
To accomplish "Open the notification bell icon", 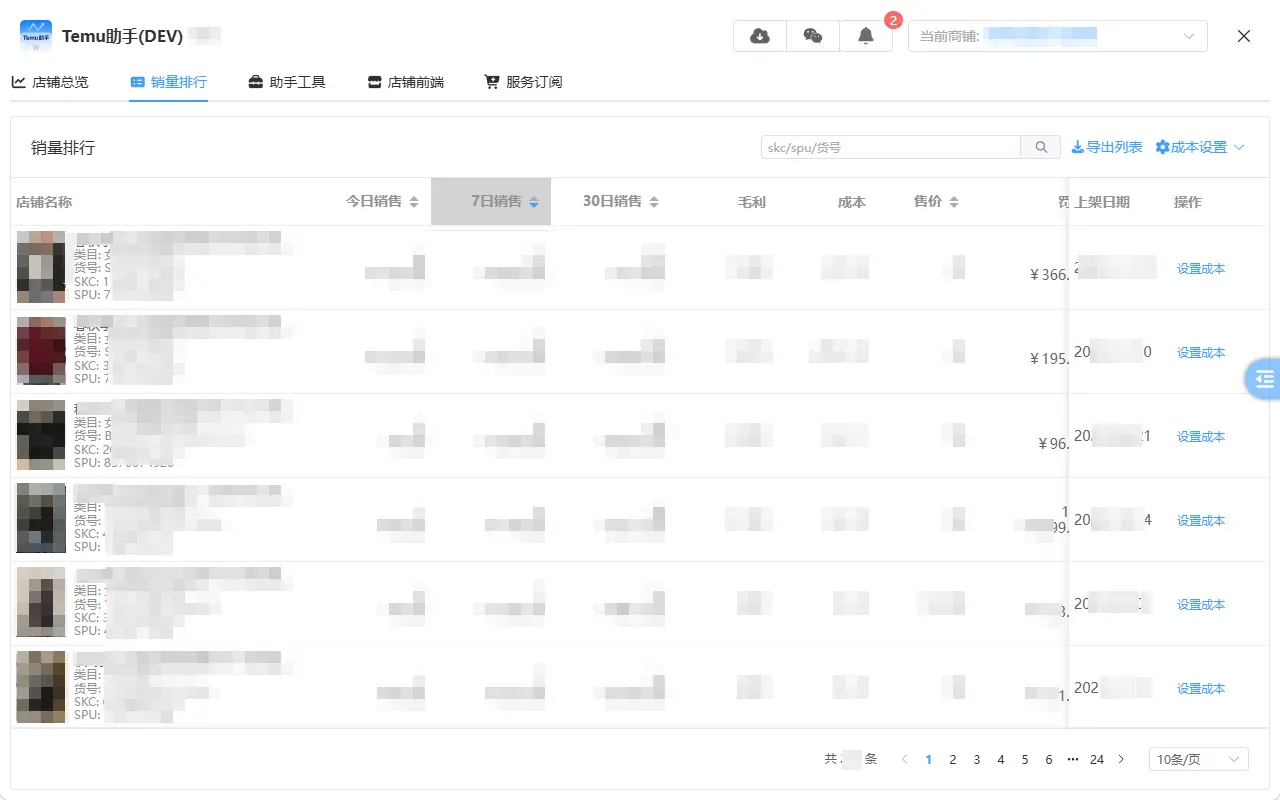I will pyautogui.click(x=866, y=36).
